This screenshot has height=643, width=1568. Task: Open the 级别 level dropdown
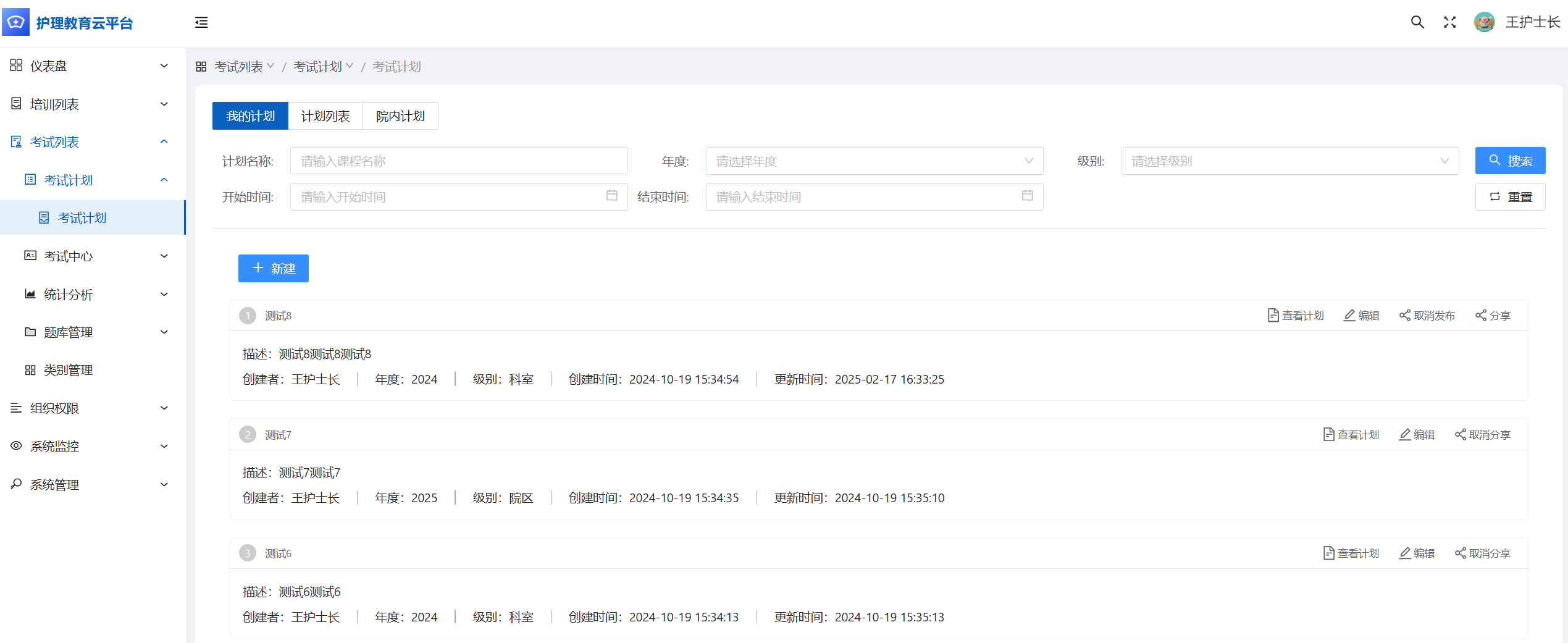pyautogui.click(x=1289, y=161)
